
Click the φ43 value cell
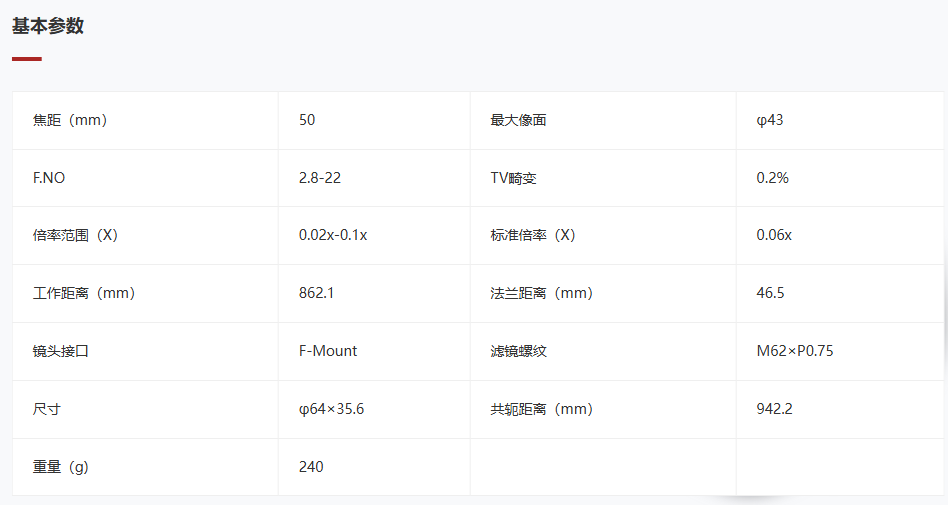pyautogui.click(x=840, y=120)
